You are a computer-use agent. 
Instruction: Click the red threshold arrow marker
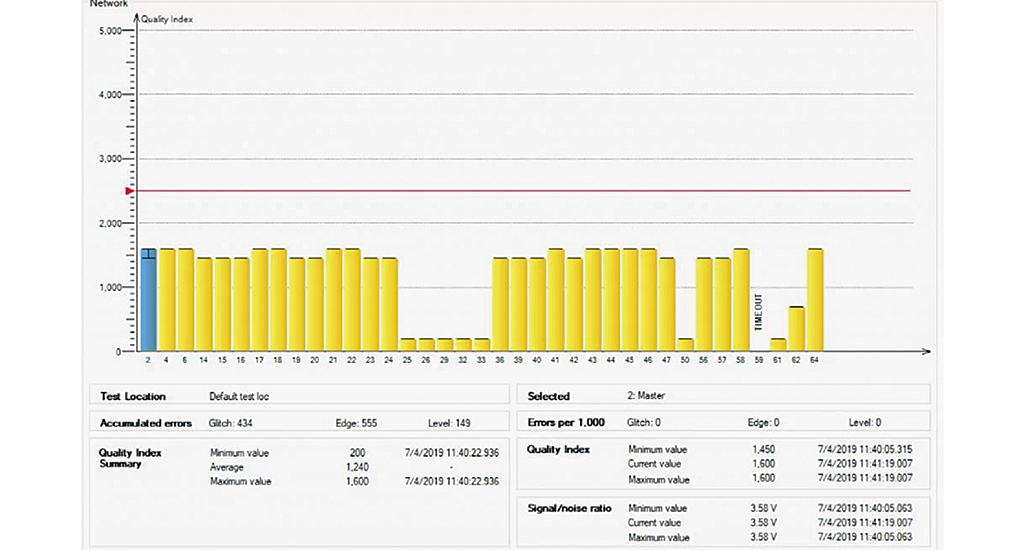(129, 190)
